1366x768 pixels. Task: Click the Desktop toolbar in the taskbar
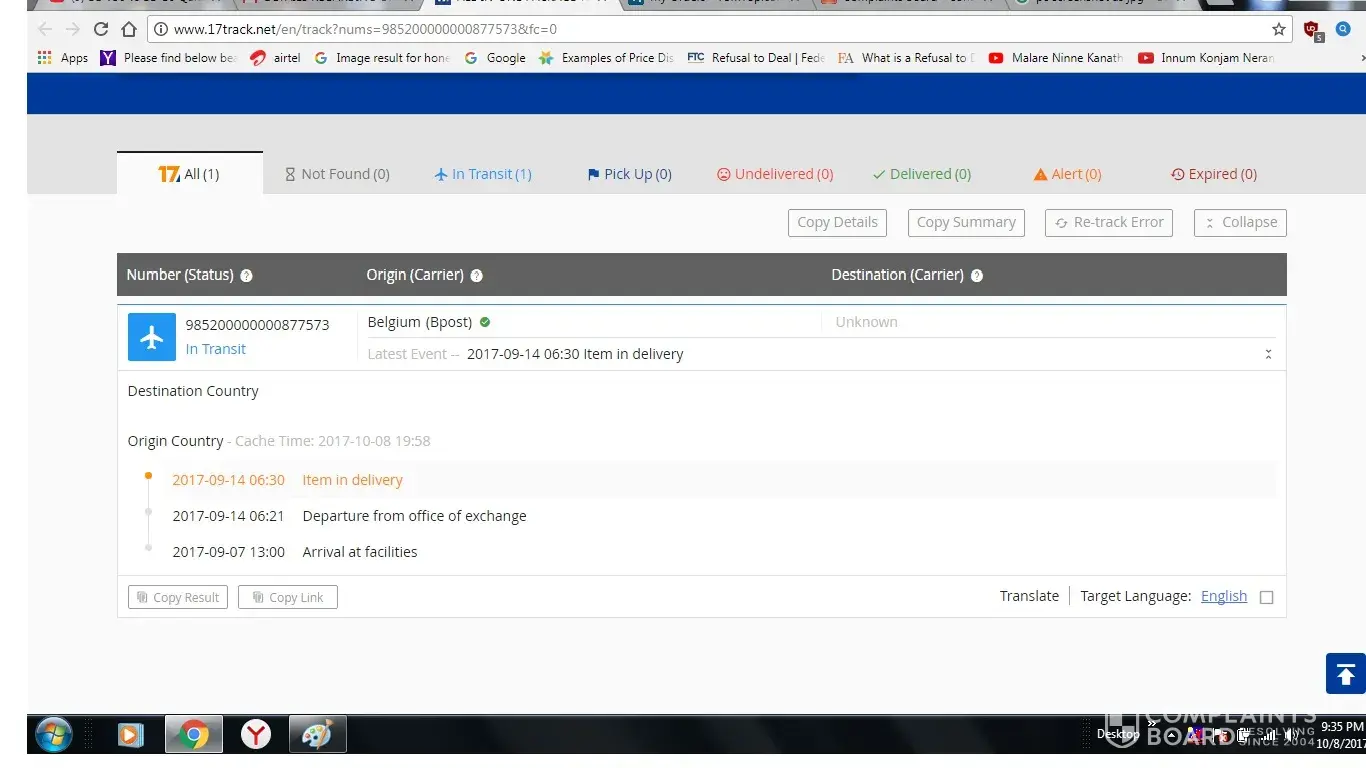tap(1118, 734)
